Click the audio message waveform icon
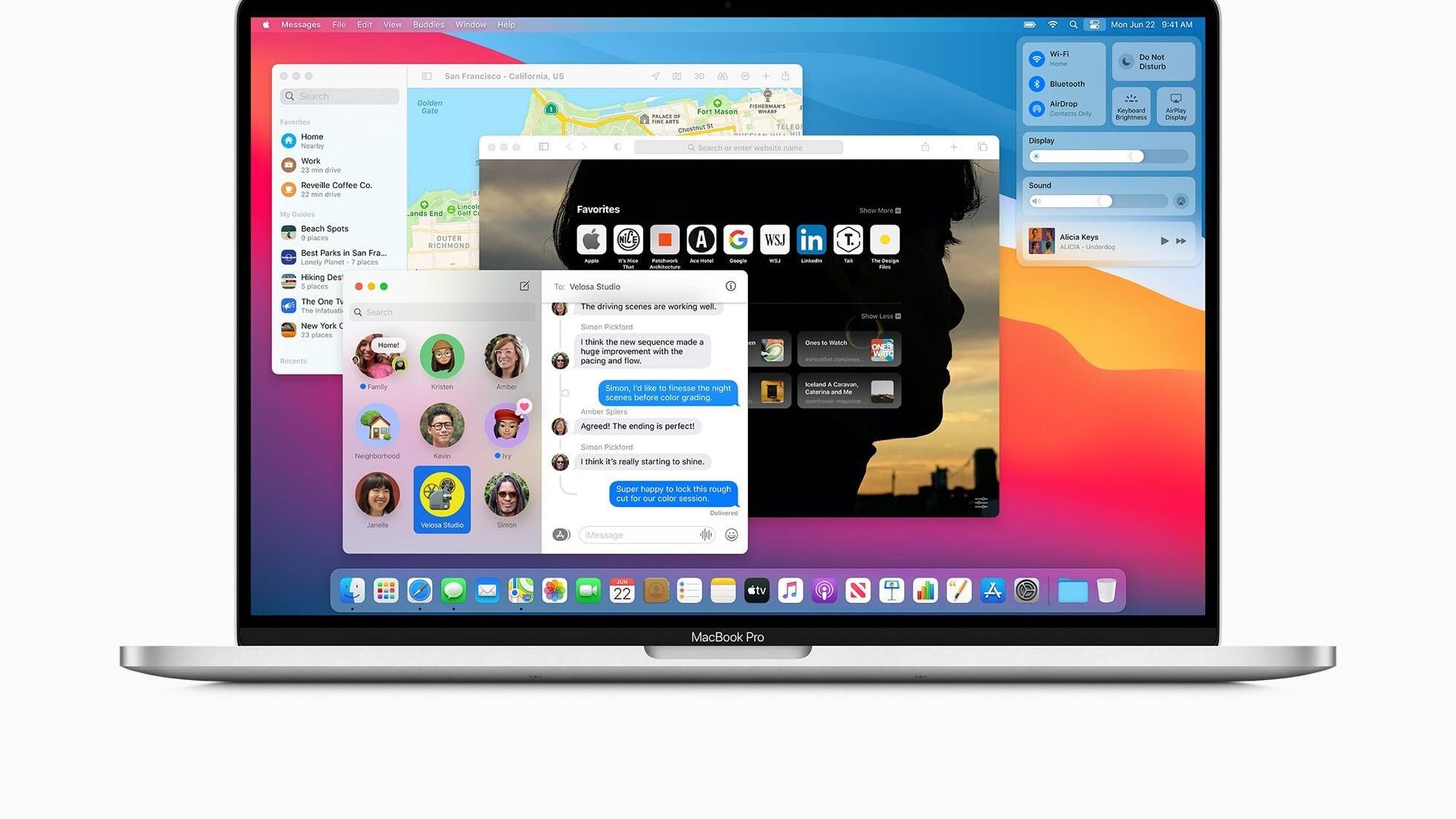 [x=705, y=535]
